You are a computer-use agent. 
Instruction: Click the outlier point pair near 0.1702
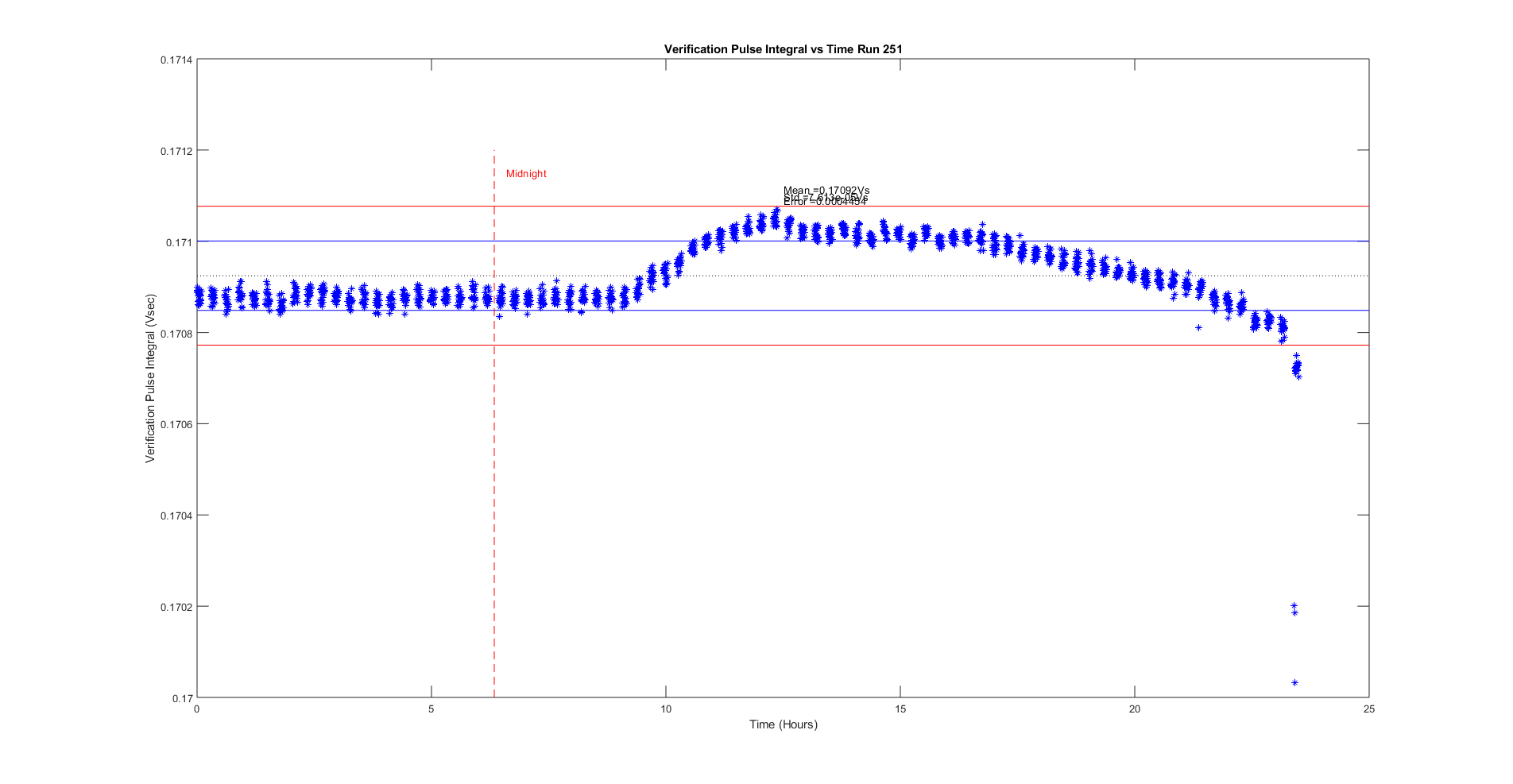tap(1294, 608)
